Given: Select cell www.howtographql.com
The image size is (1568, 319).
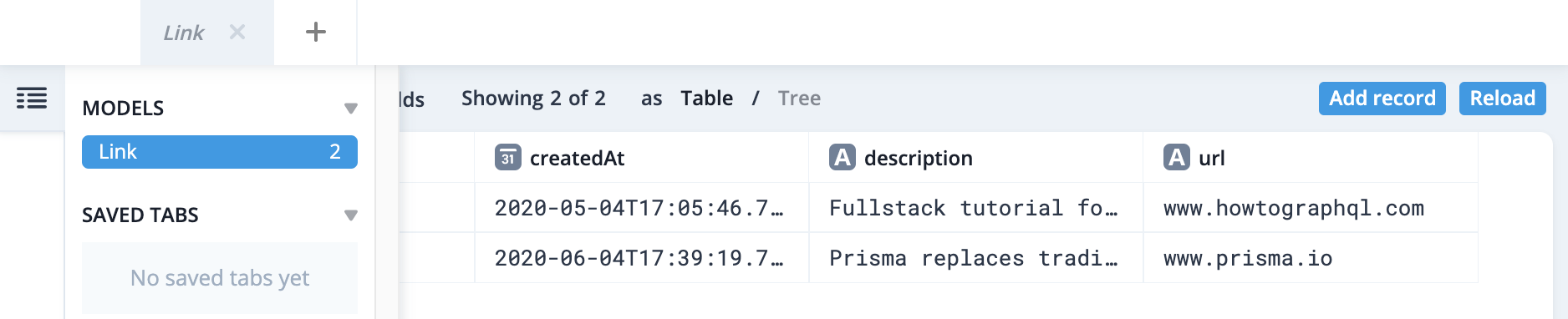Looking at the screenshot, I should (1311, 208).
